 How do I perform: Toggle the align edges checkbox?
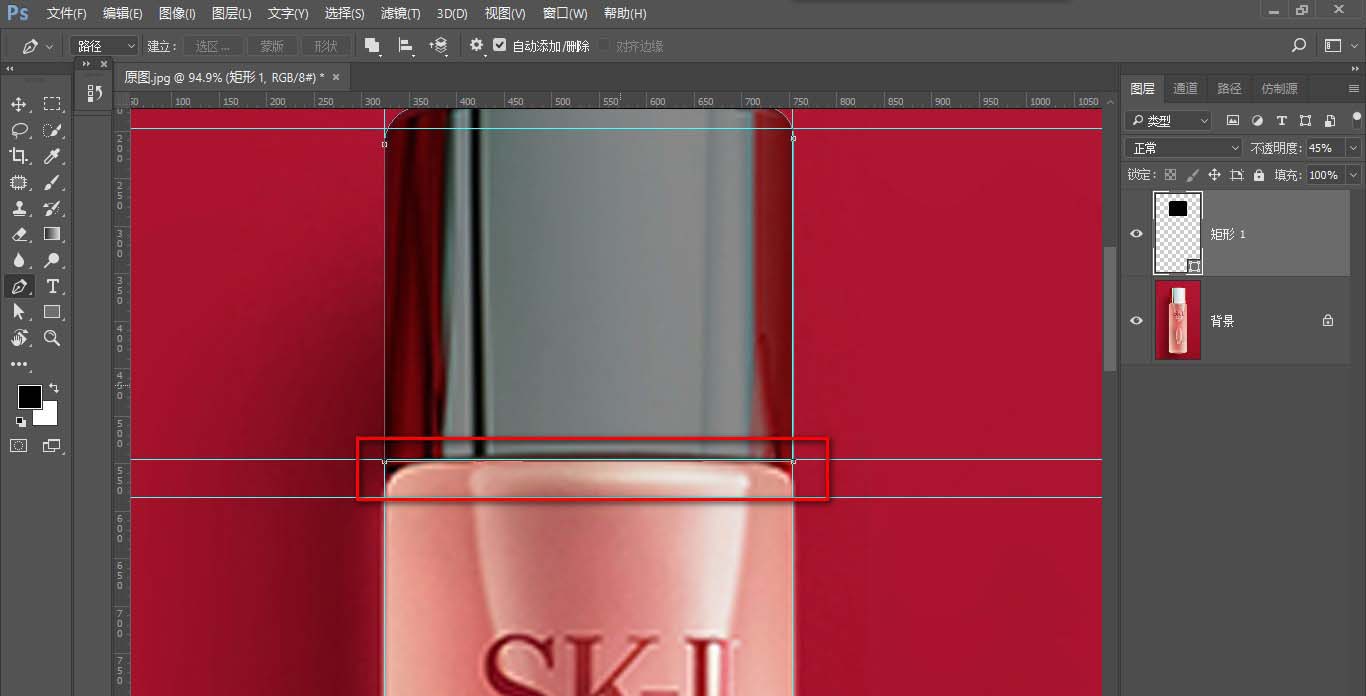[x=605, y=46]
